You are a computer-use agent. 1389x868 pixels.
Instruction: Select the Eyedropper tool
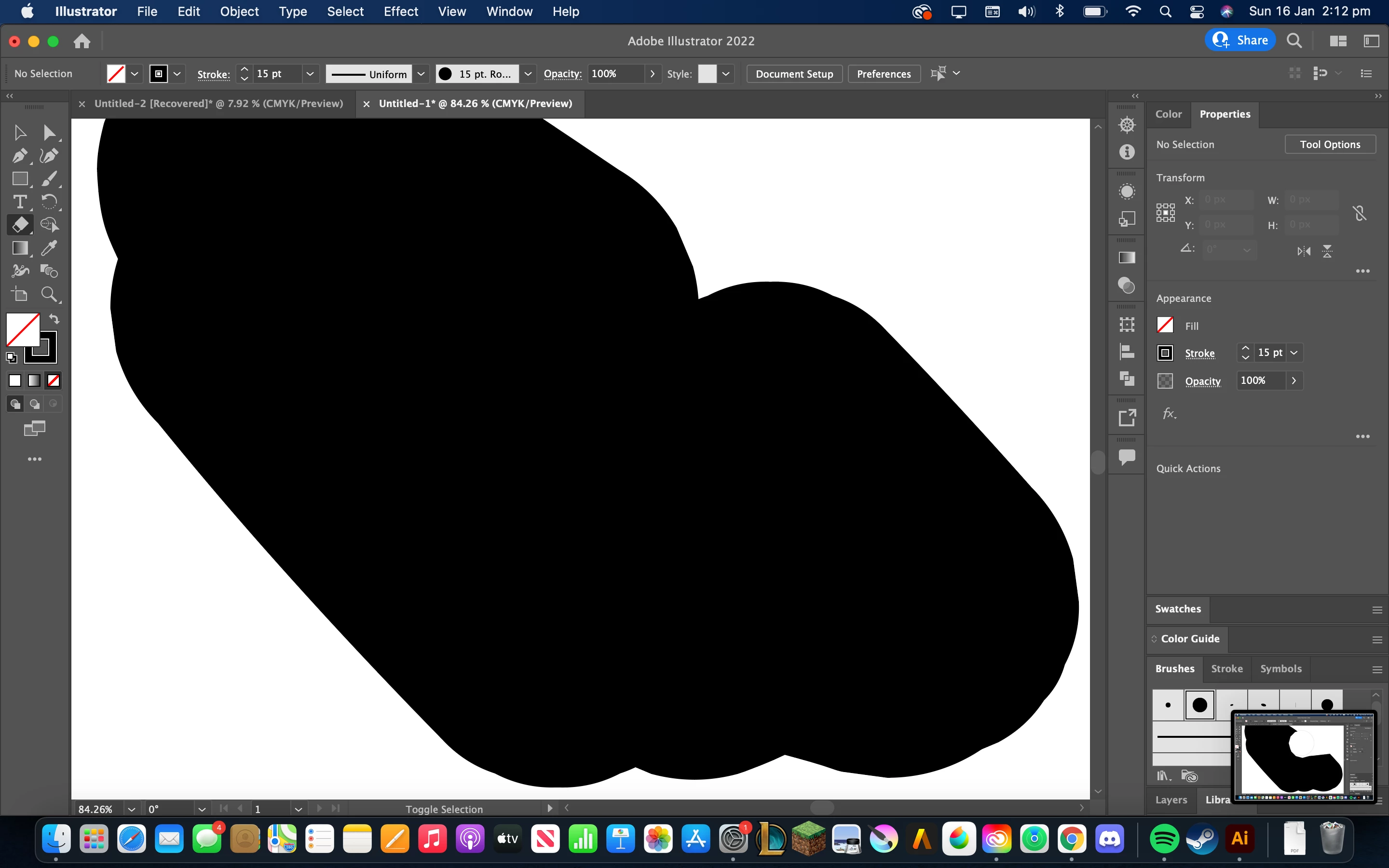(49, 247)
